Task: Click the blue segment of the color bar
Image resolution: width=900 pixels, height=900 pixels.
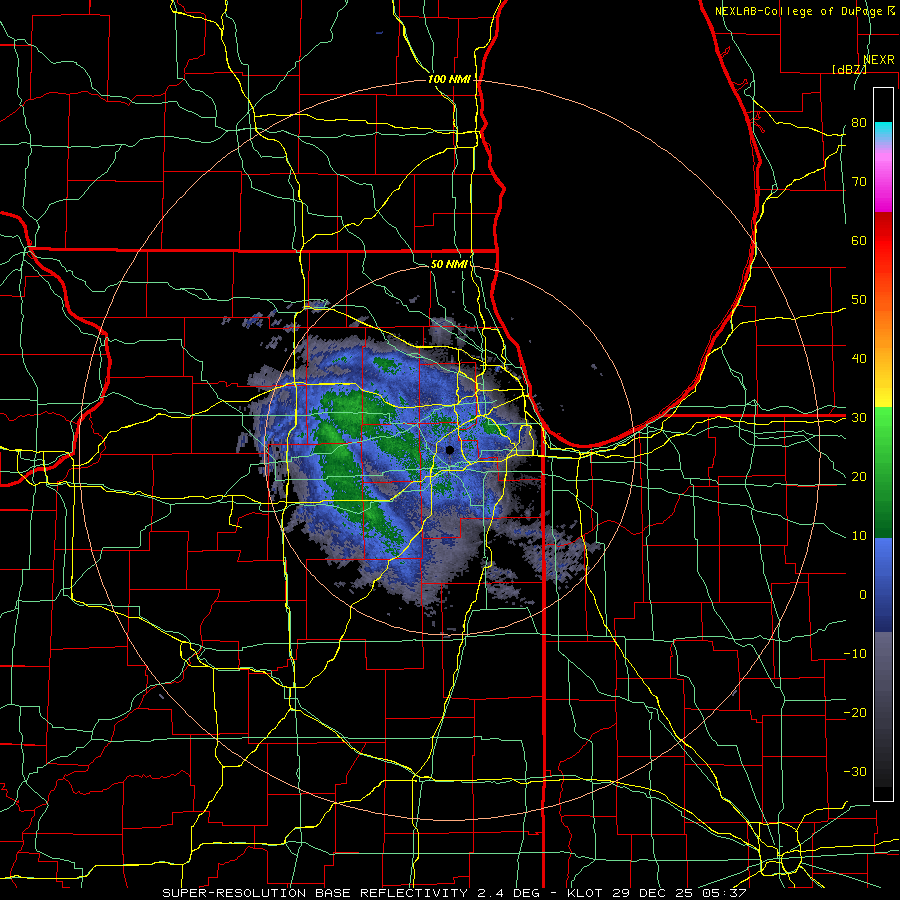Action: (883, 584)
